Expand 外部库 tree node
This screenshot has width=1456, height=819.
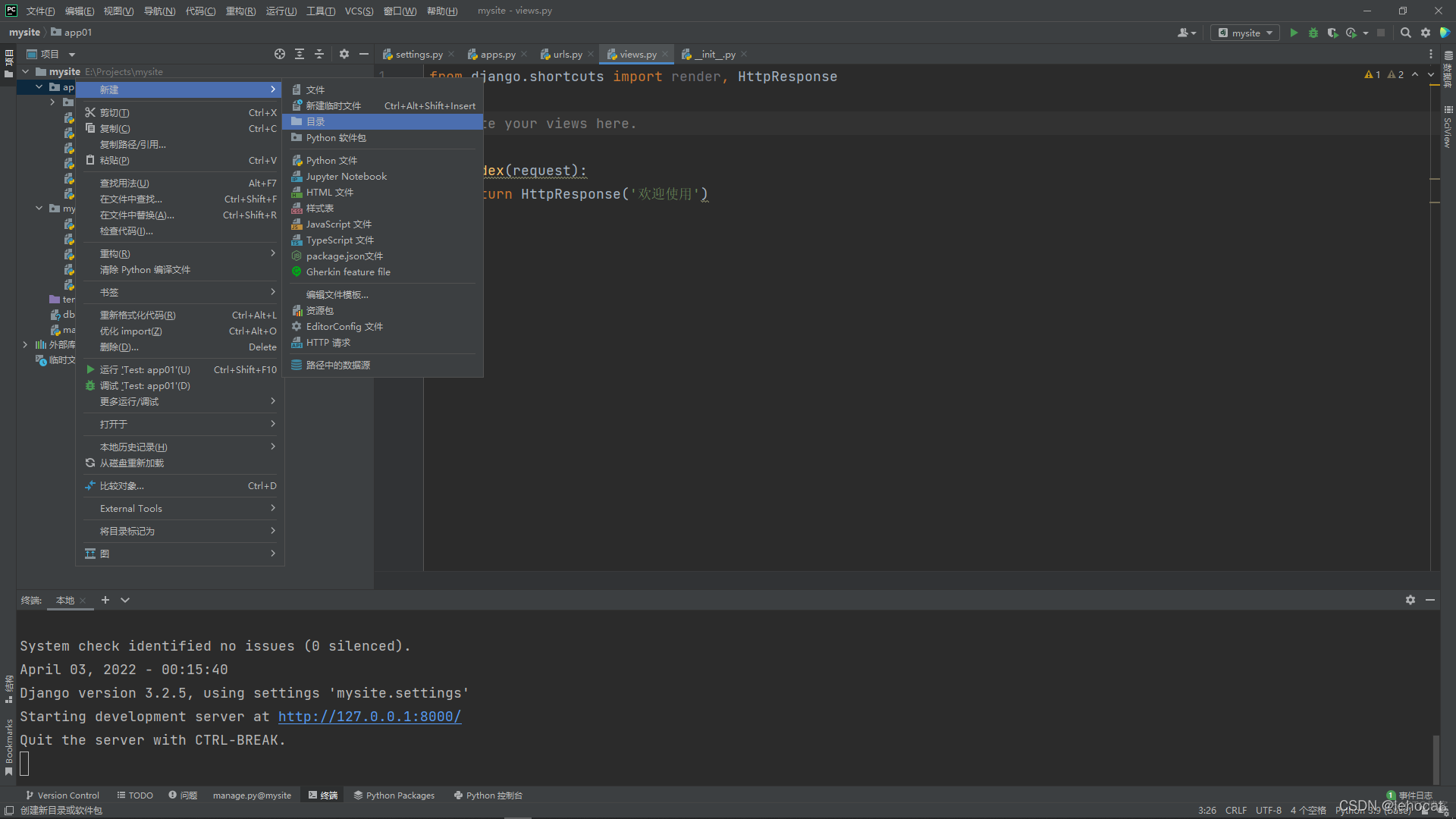click(x=25, y=344)
